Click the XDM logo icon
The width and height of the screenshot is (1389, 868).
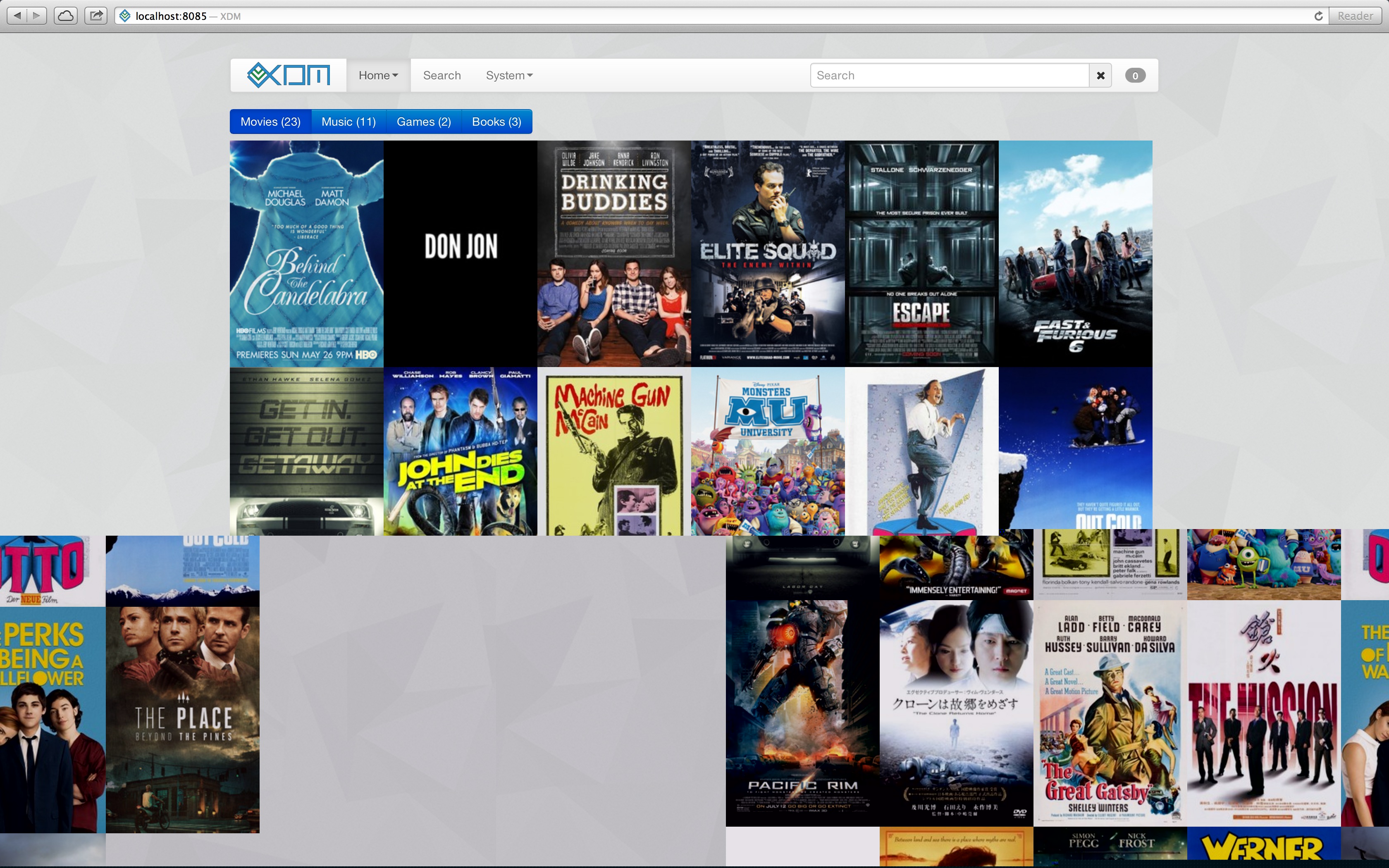[x=288, y=75]
